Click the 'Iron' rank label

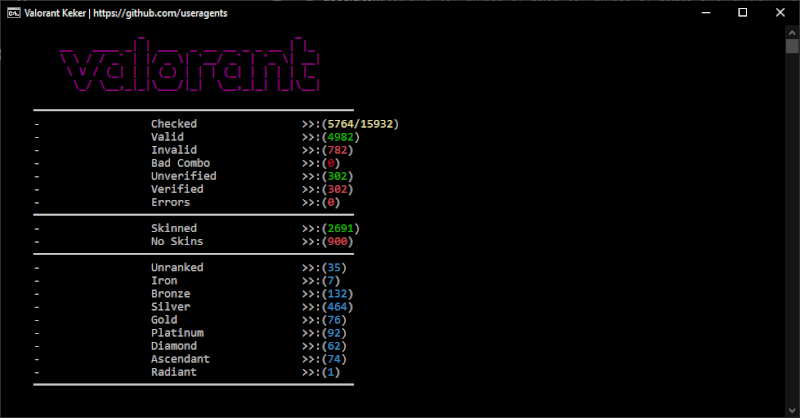[x=164, y=281]
